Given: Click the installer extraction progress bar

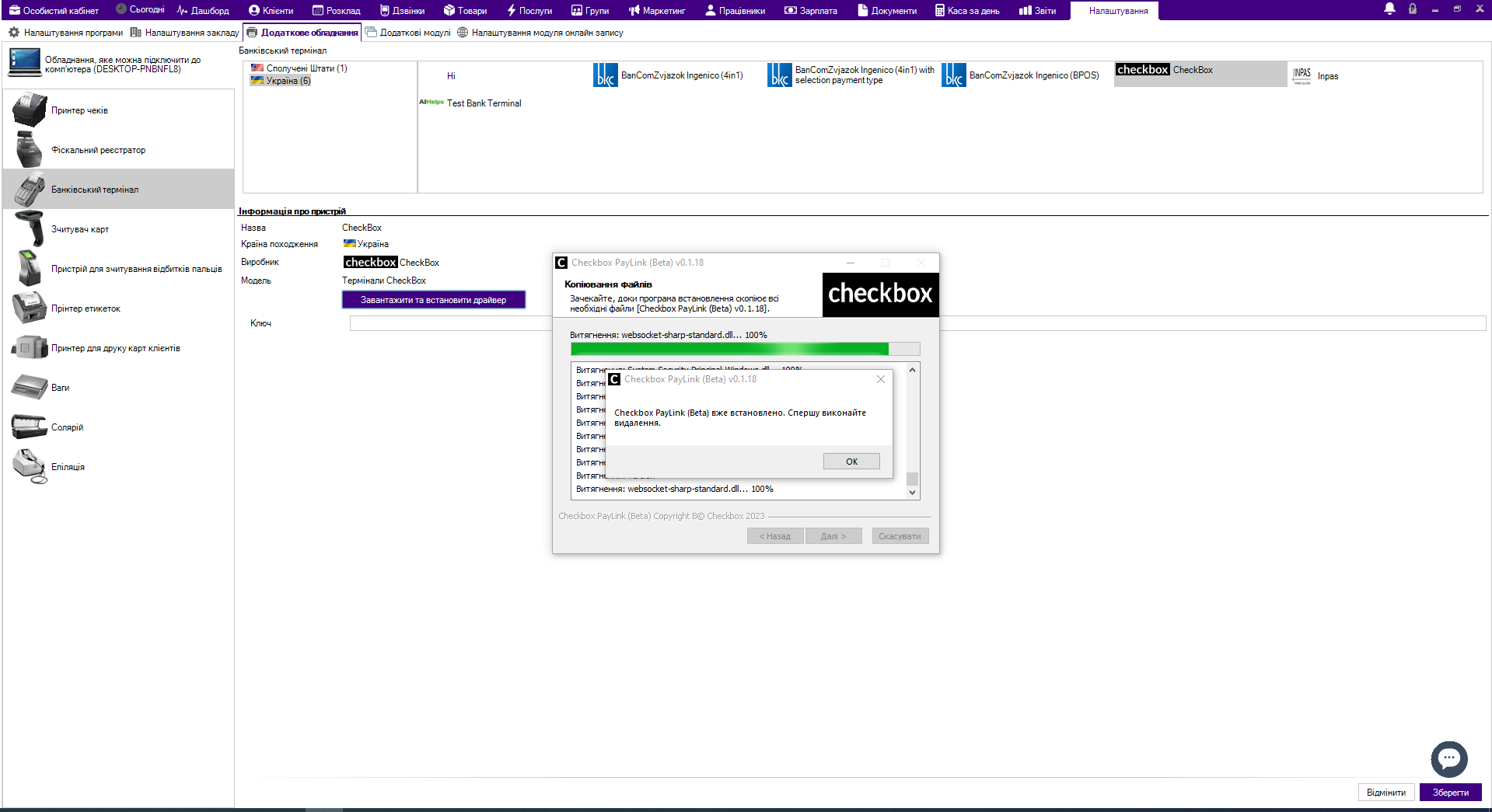Looking at the screenshot, I should tap(745, 349).
